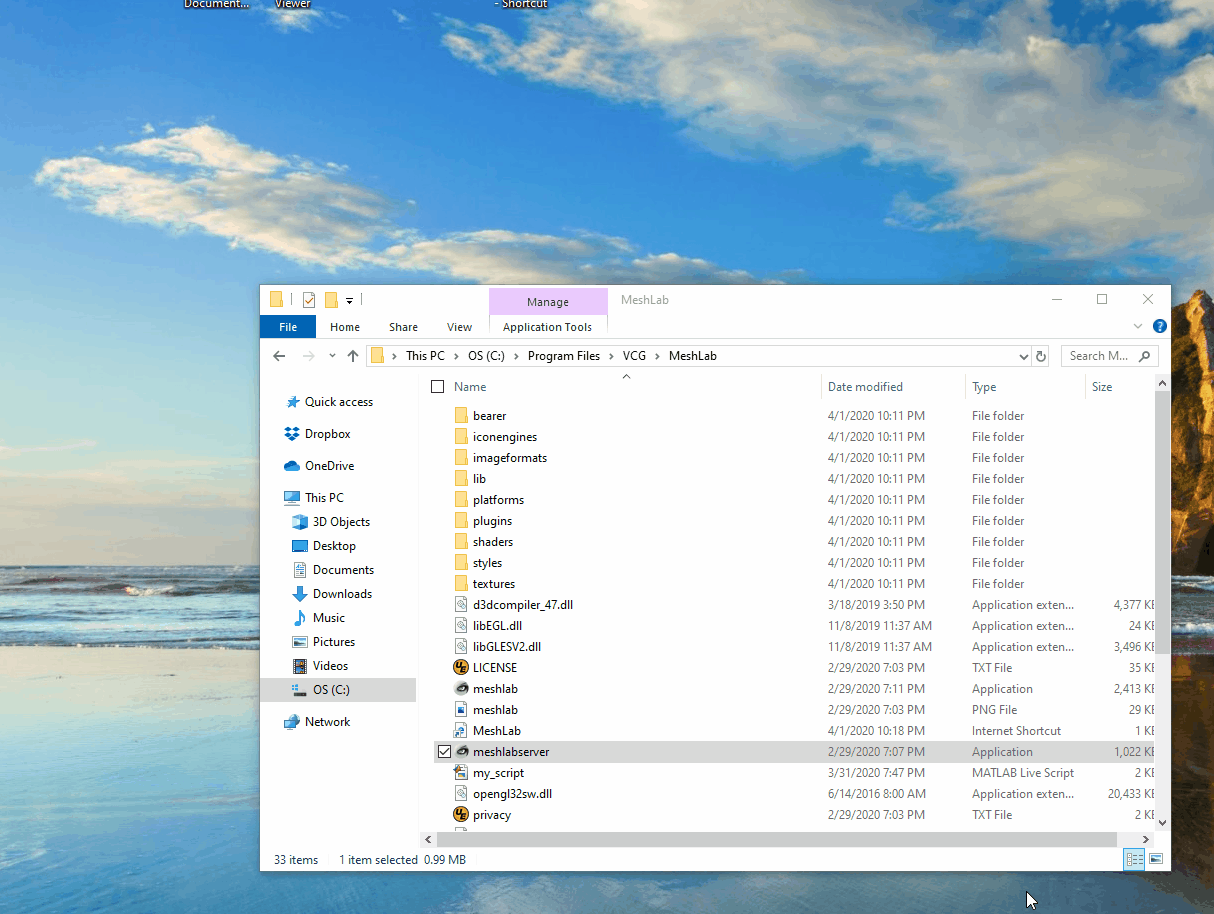
Task: Select the textures folder icon
Action: [x=461, y=584]
